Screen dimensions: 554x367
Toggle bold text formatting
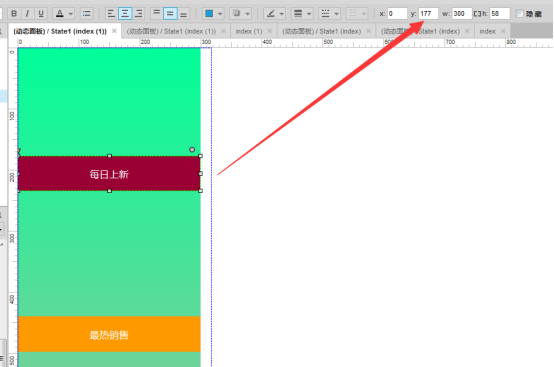[x=14, y=14]
